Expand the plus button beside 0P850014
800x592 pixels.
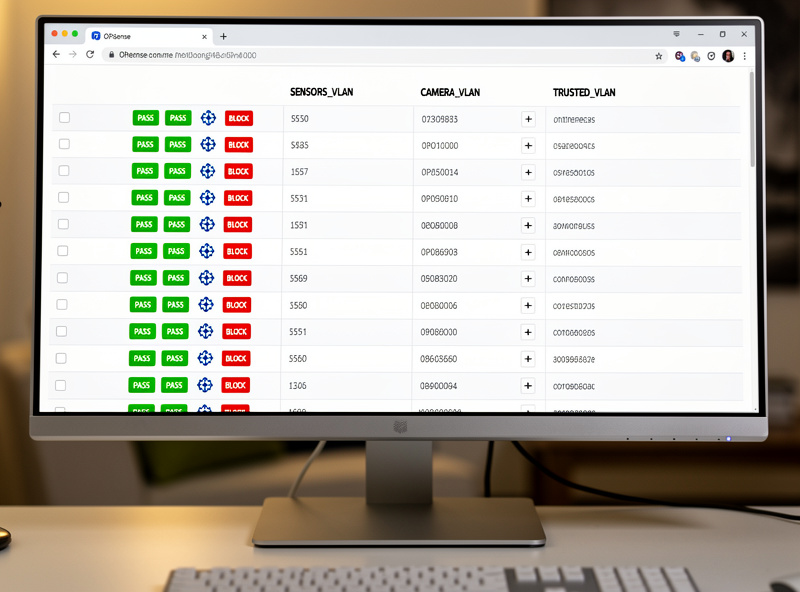pyautogui.click(x=529, y=172)
